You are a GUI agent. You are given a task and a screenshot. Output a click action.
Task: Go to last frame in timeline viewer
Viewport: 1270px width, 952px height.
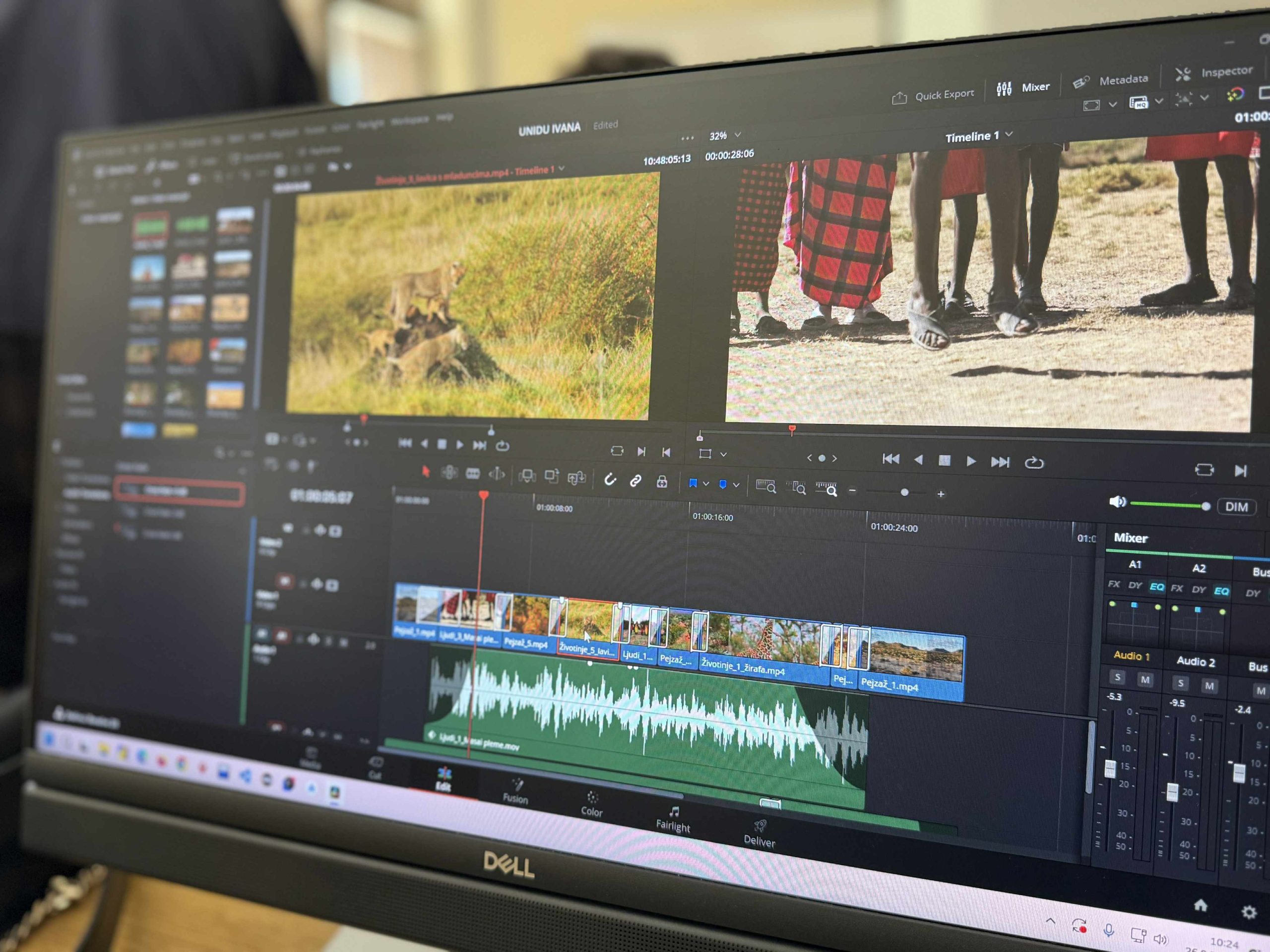[x=1000, y=461]
